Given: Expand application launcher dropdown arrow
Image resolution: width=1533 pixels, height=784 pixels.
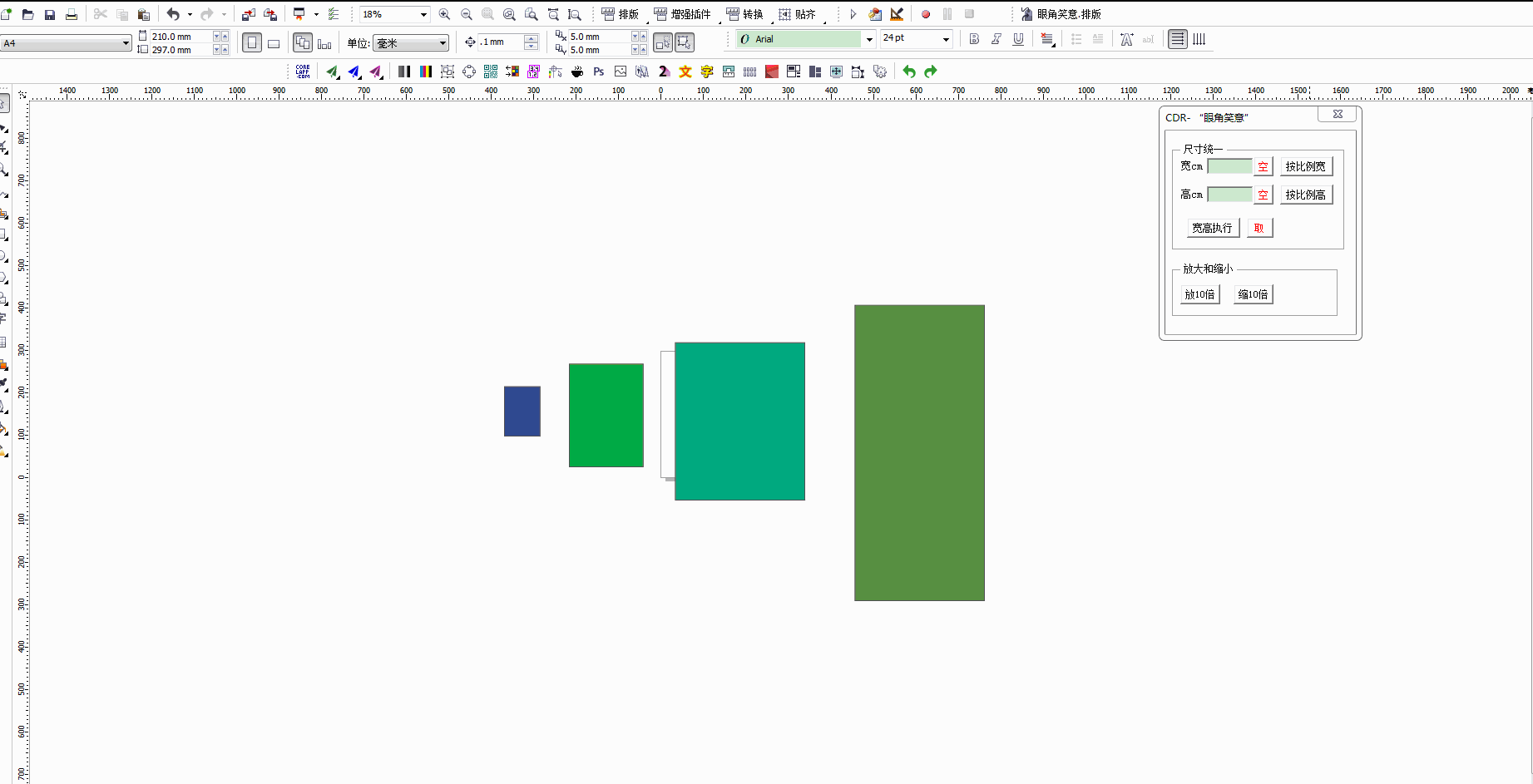Looking at the screenshot, I should (x=316, y=14).
